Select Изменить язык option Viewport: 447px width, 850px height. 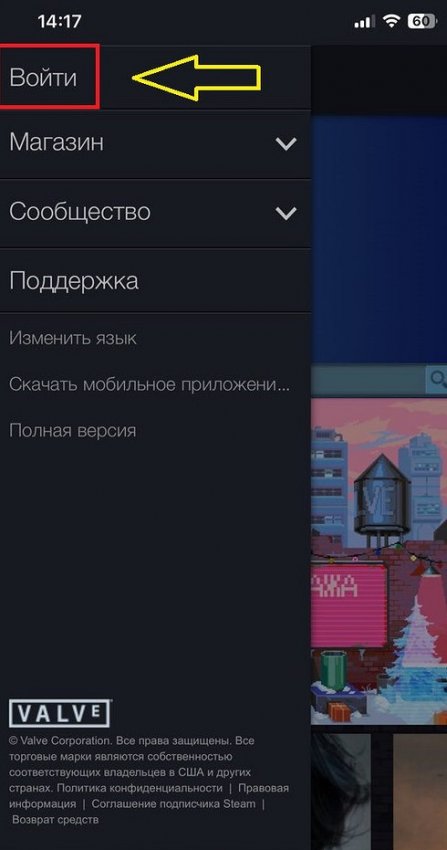[x=73, y=339]
